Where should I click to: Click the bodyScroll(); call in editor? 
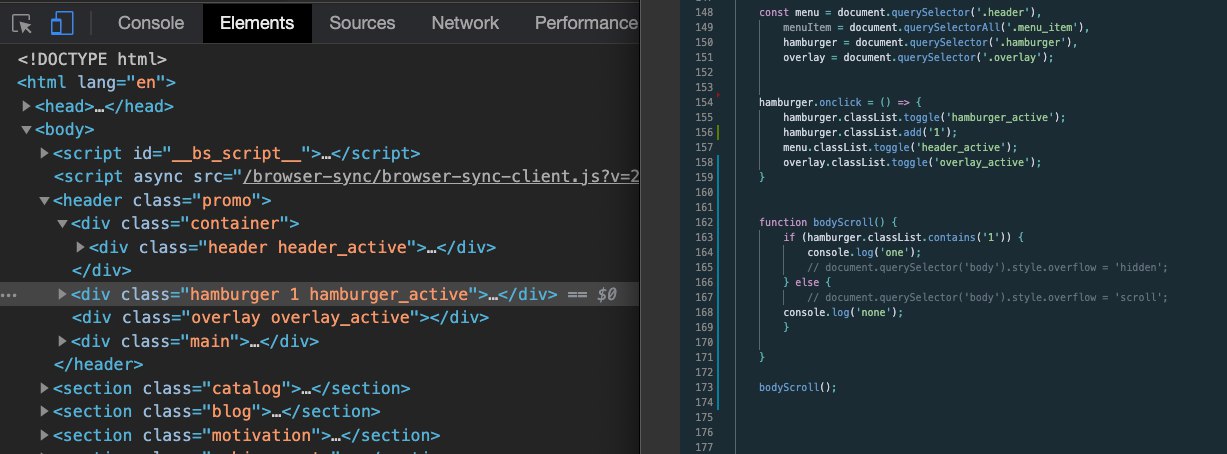[797, 387]
